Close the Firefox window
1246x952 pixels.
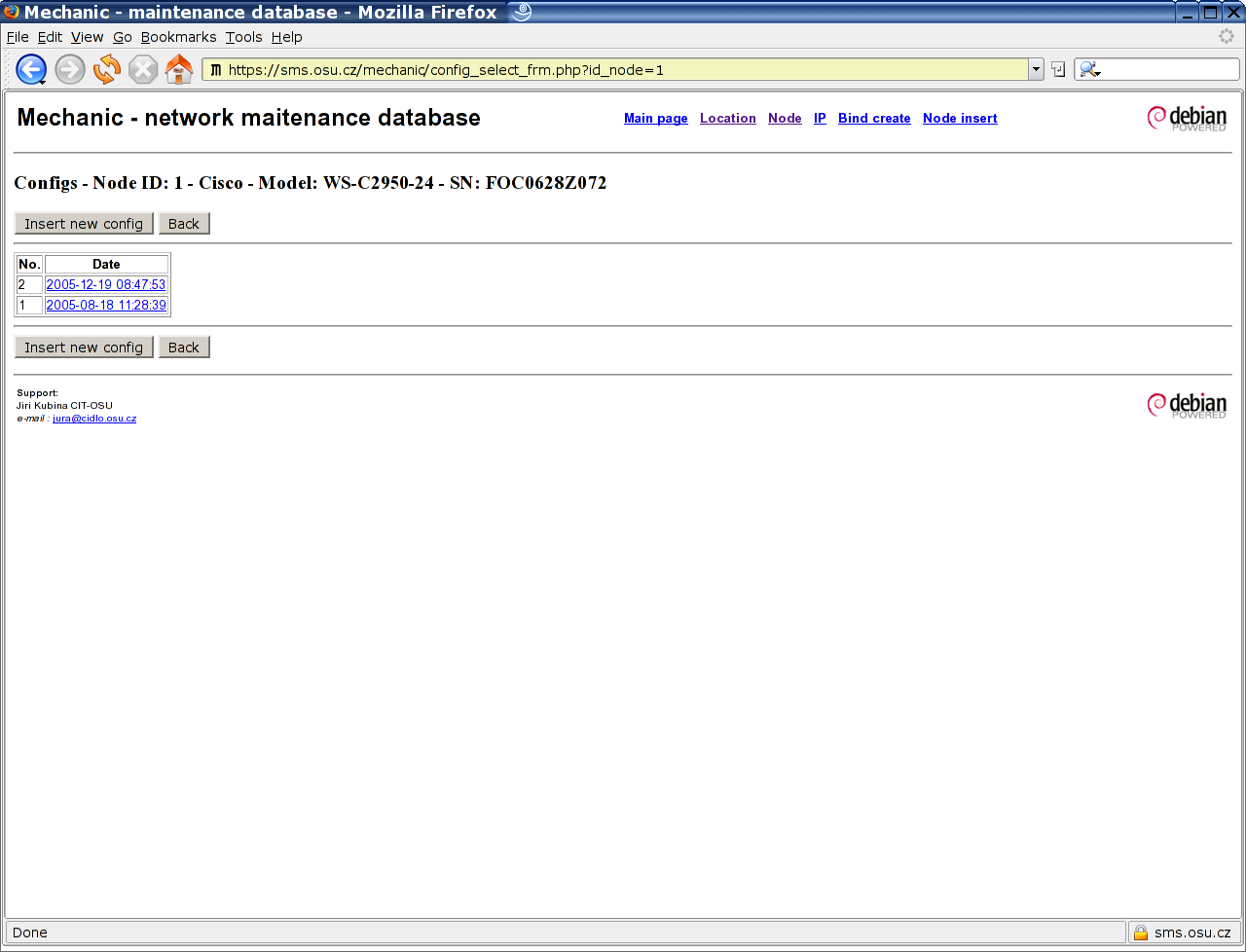[x=1232, y=12]
